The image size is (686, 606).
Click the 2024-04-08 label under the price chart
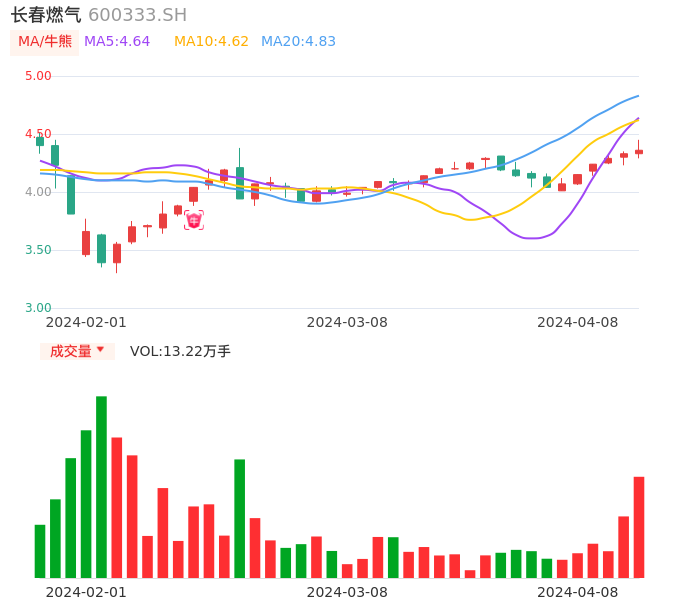coord(578,322)
